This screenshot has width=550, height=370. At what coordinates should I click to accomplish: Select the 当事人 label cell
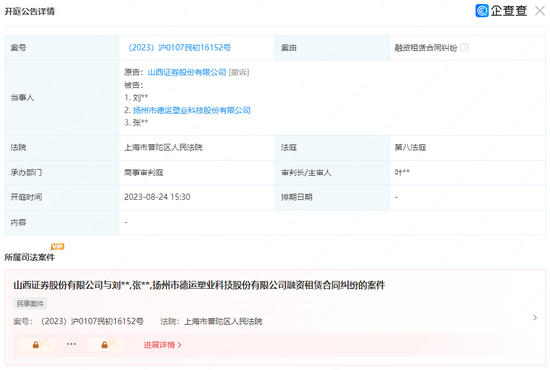click(x=61, y=97)
